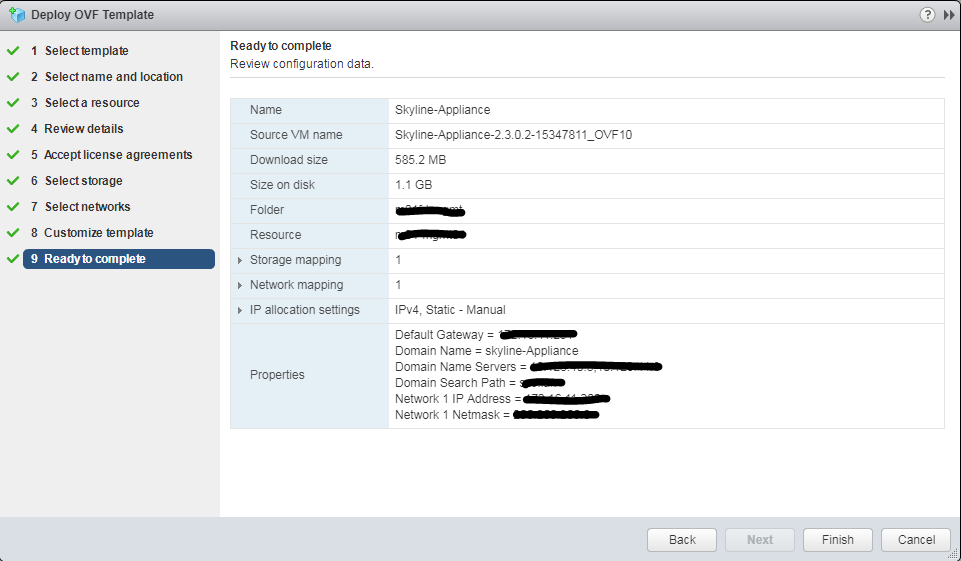The height and width of the screenshot is (561, 961).
Task: Click the Properties row label
Action: pos(277,375)
